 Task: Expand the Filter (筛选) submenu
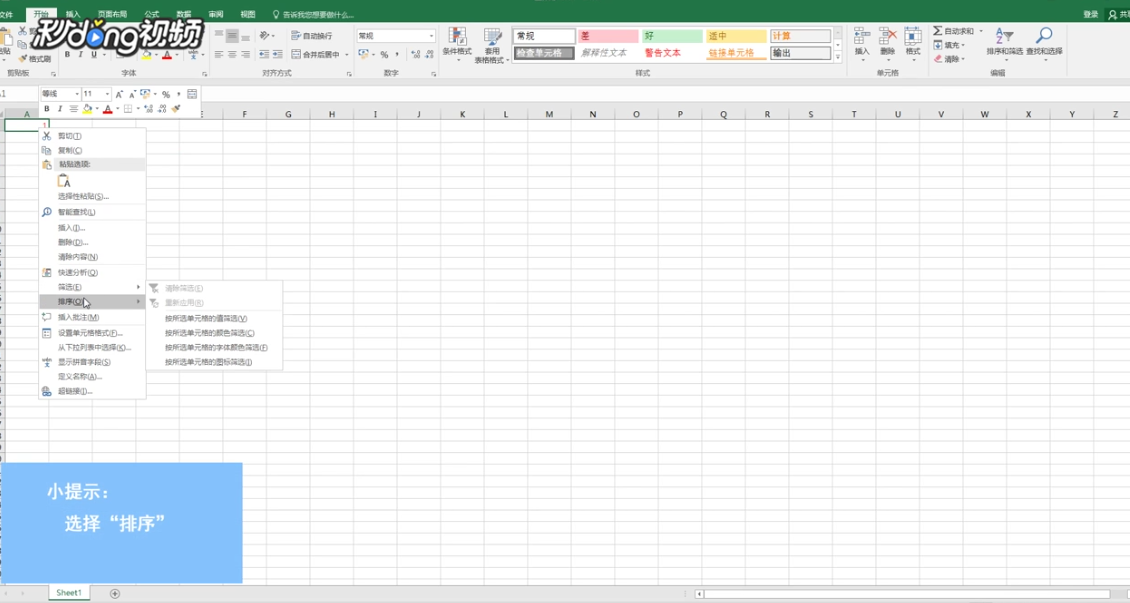click(92, 287)
